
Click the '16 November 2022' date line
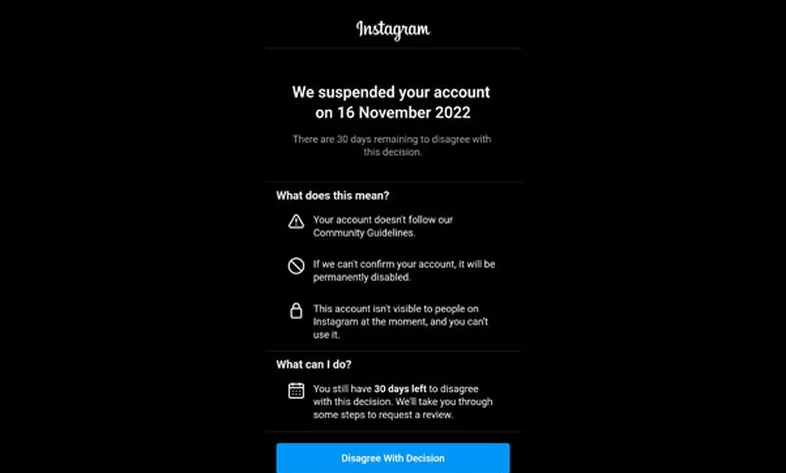[x=393, y=113]
